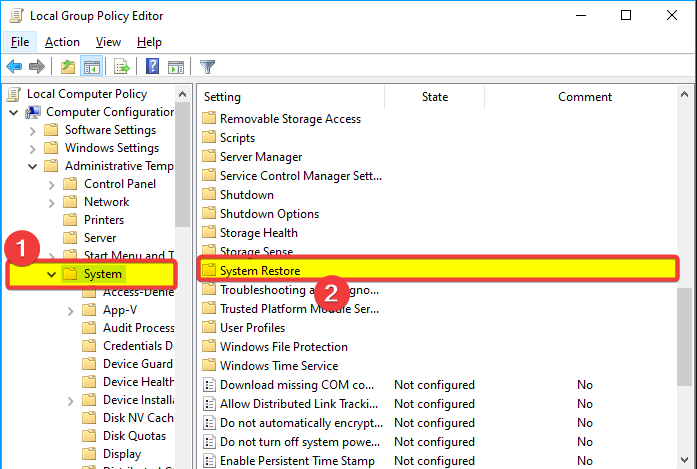Expand the Network tree node
Viewport: 697px width, 469px height.
[x=52, y=203]
